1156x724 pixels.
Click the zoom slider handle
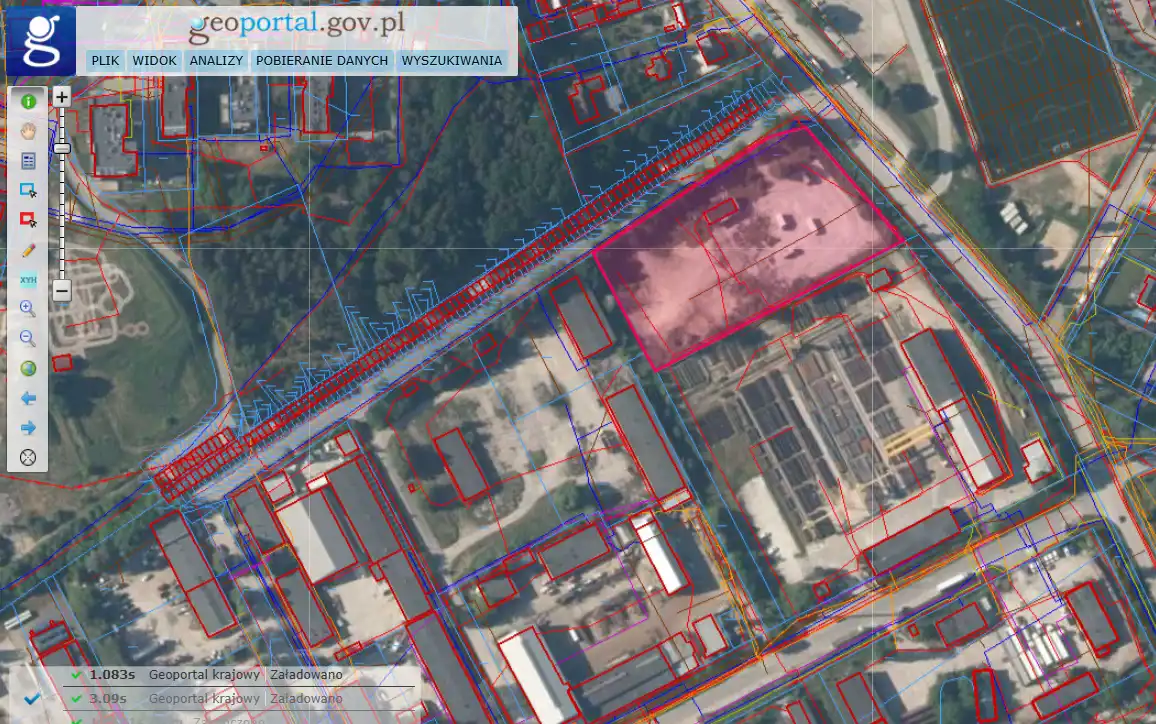[62, 148]
